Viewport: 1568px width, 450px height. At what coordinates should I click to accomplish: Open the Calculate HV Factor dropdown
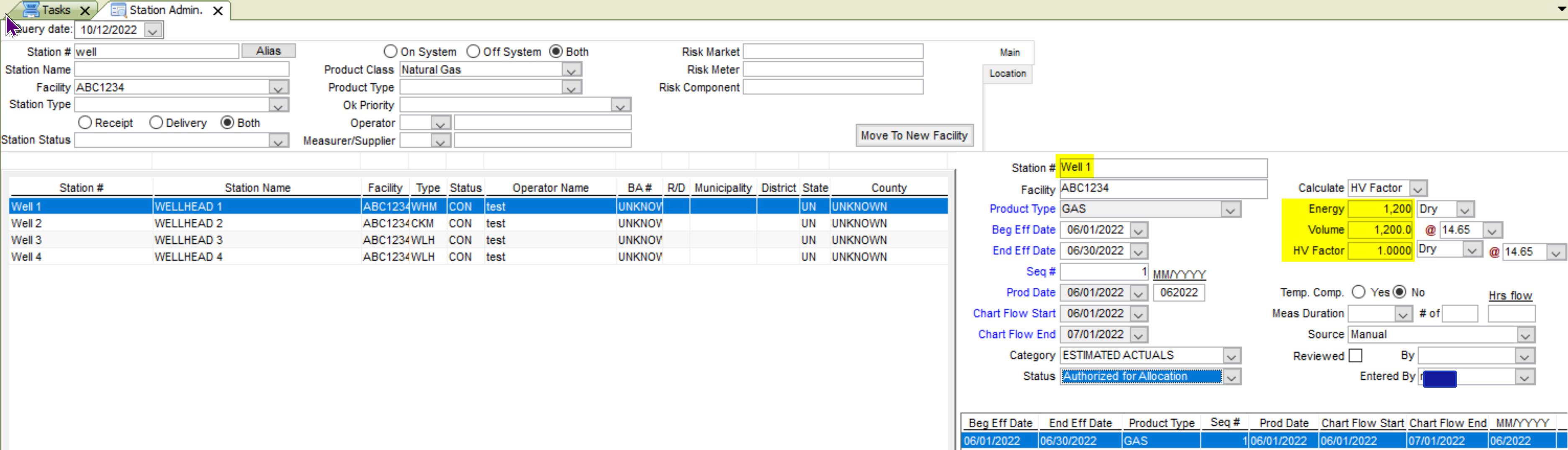pos(1418,189)
